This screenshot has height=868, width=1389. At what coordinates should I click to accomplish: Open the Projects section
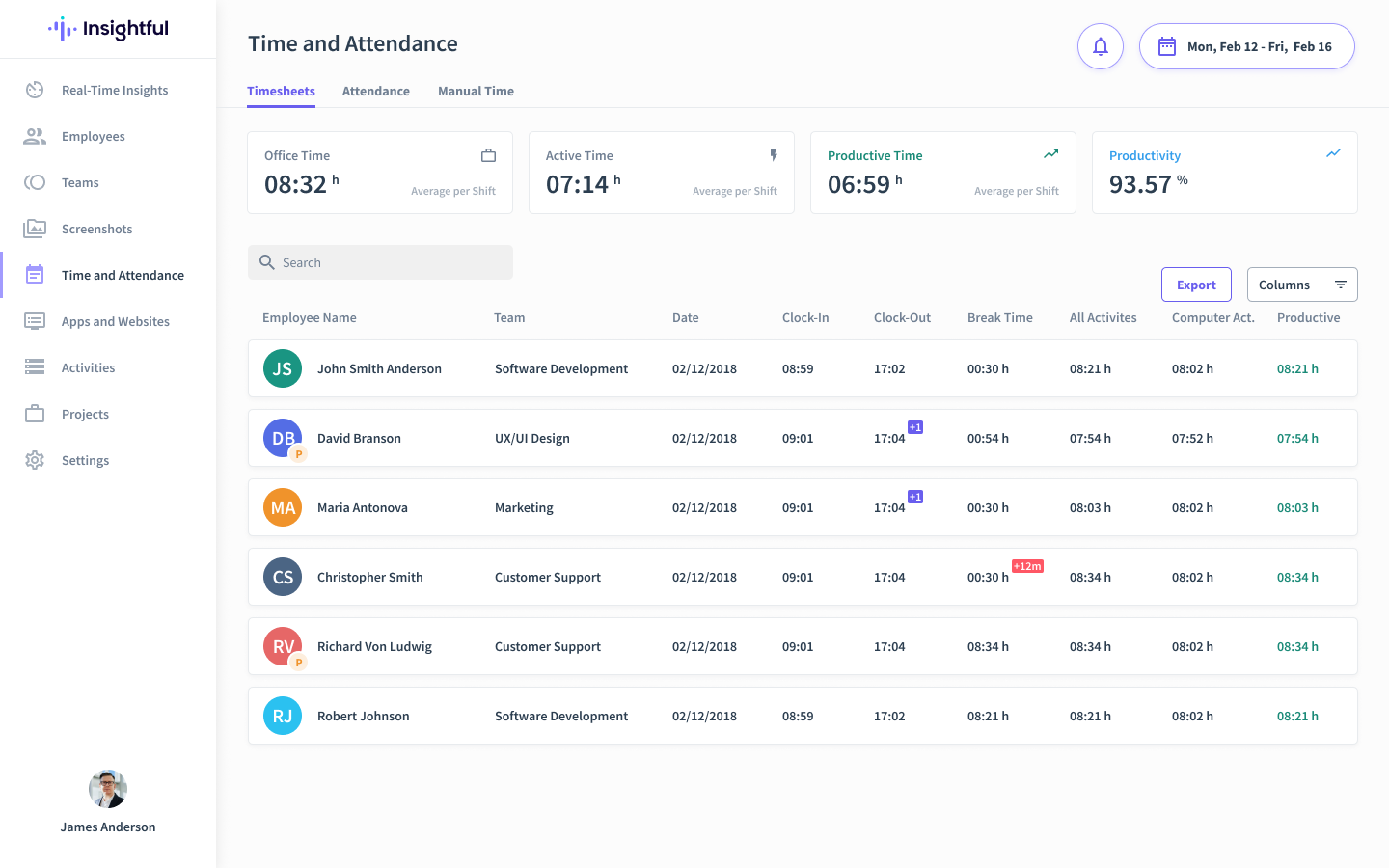click(x=85, y=414)
